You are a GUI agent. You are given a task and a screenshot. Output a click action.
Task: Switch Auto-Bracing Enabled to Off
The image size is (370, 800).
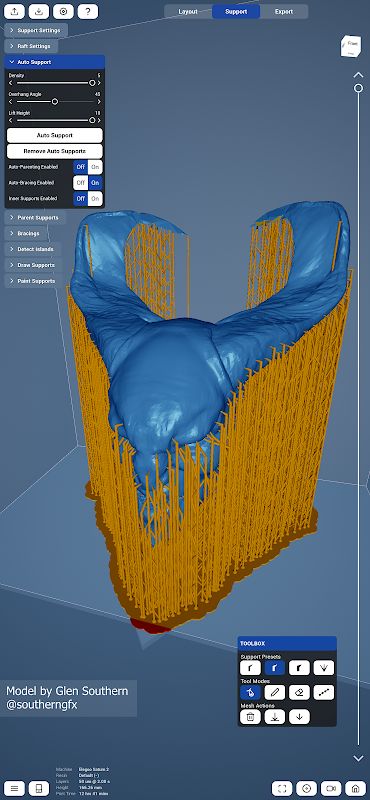coord(81,183)
